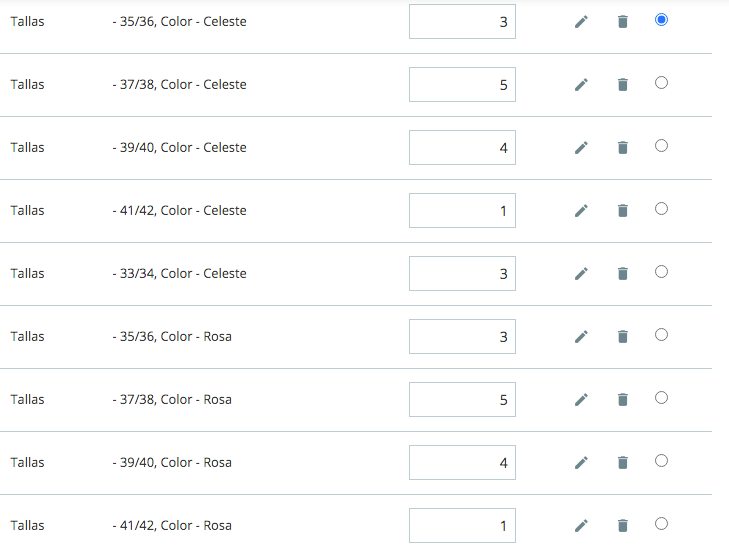The height and width of the screenshot is (556, 729).
Task: Delete the 35/36 Celeste combination
Action: [623, 21]
